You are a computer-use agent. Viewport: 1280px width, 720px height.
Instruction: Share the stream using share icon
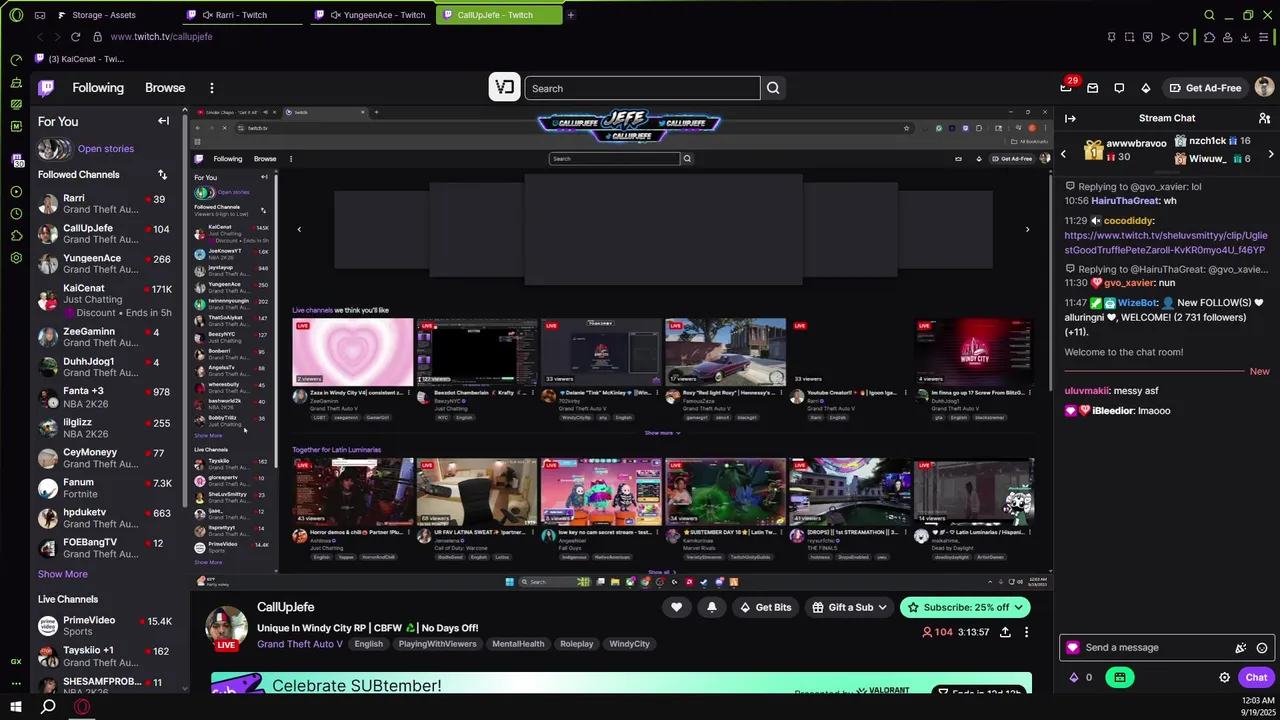[x=1004, y=632]
